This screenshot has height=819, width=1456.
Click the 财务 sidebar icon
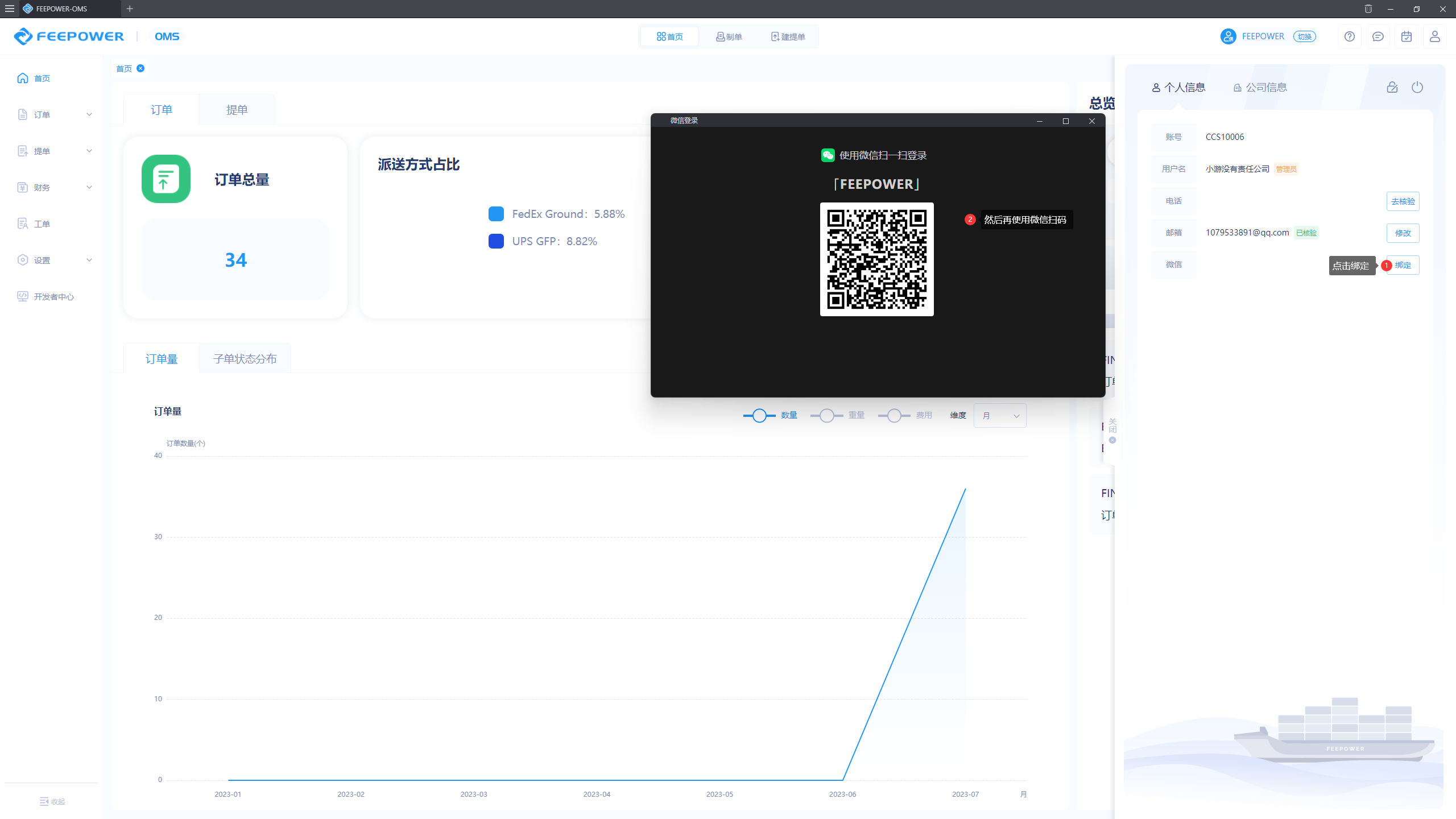tap(23, 187)
